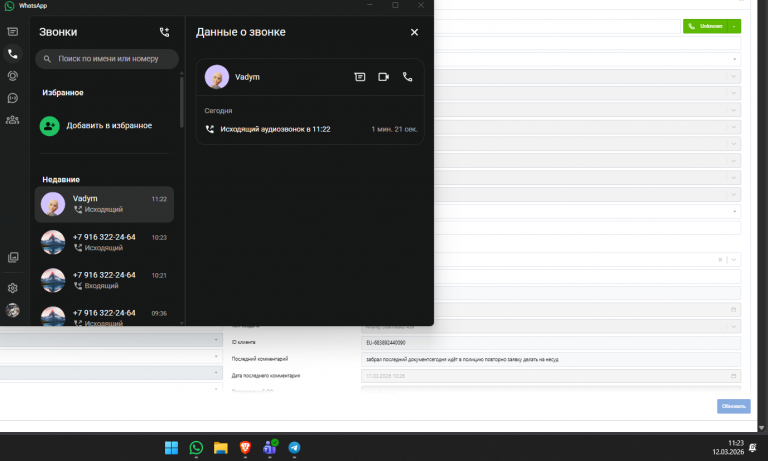Click the Недавние heading
Image resolution: width=768 pixels, height=461 pixels.
(61, 179)
